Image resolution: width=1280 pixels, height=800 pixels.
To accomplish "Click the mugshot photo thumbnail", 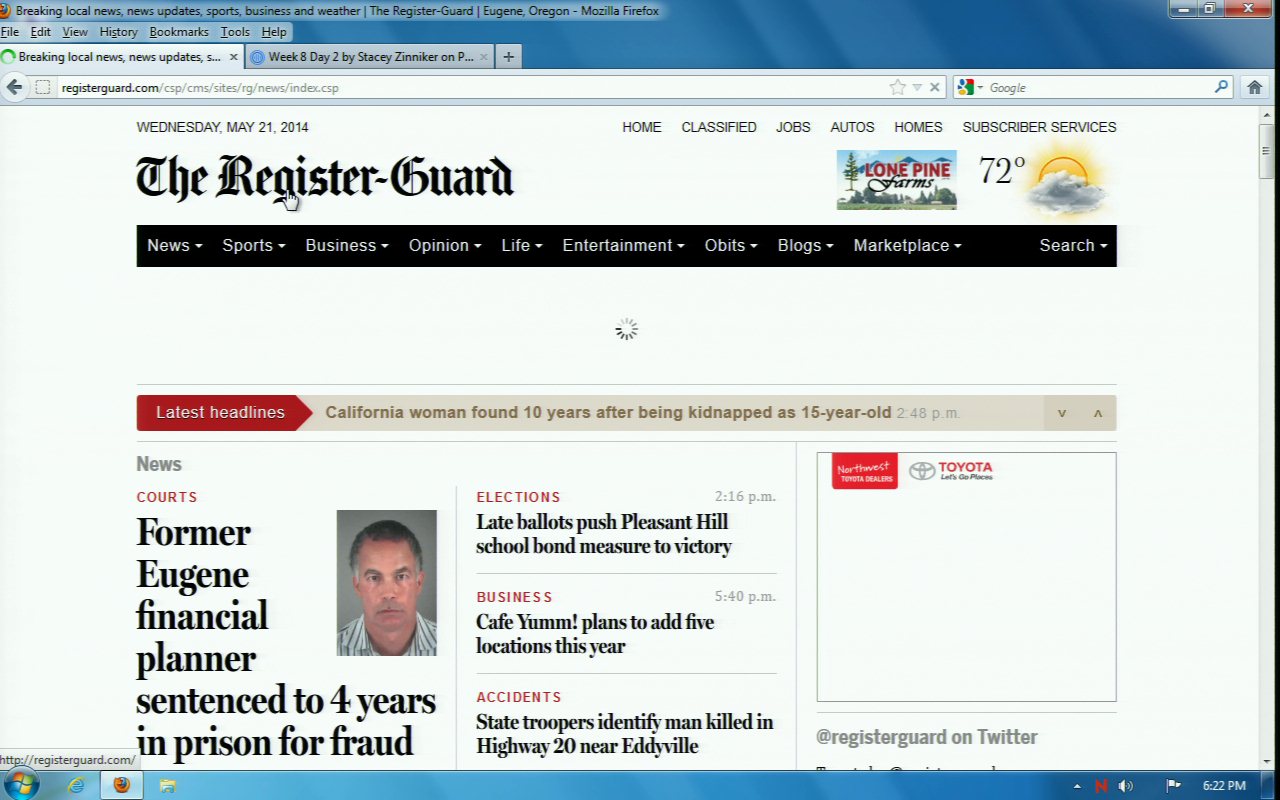I will (x=386, y=583).
